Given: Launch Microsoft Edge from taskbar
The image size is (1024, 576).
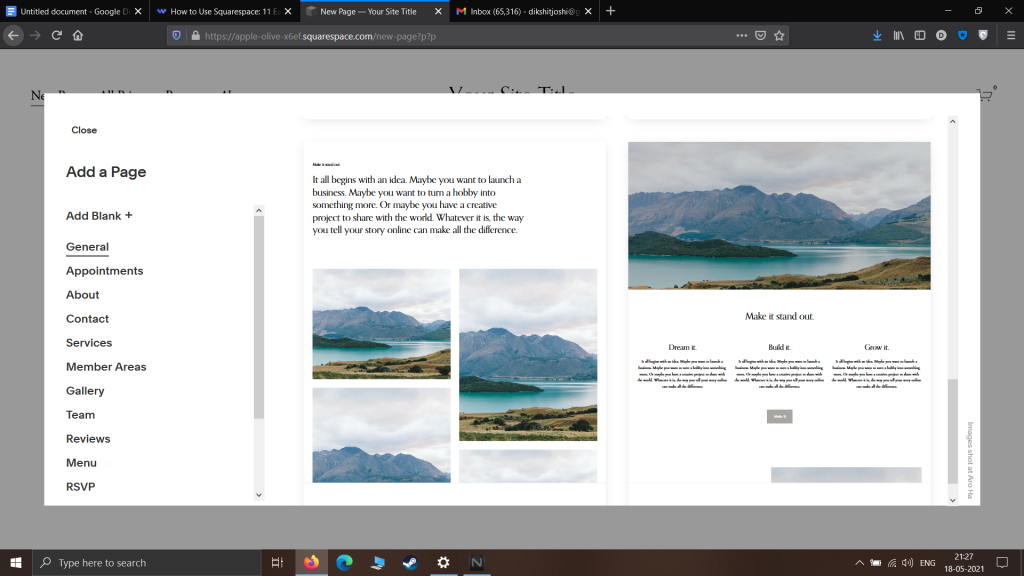Looking at the screenshot, I should pos(344,562).
